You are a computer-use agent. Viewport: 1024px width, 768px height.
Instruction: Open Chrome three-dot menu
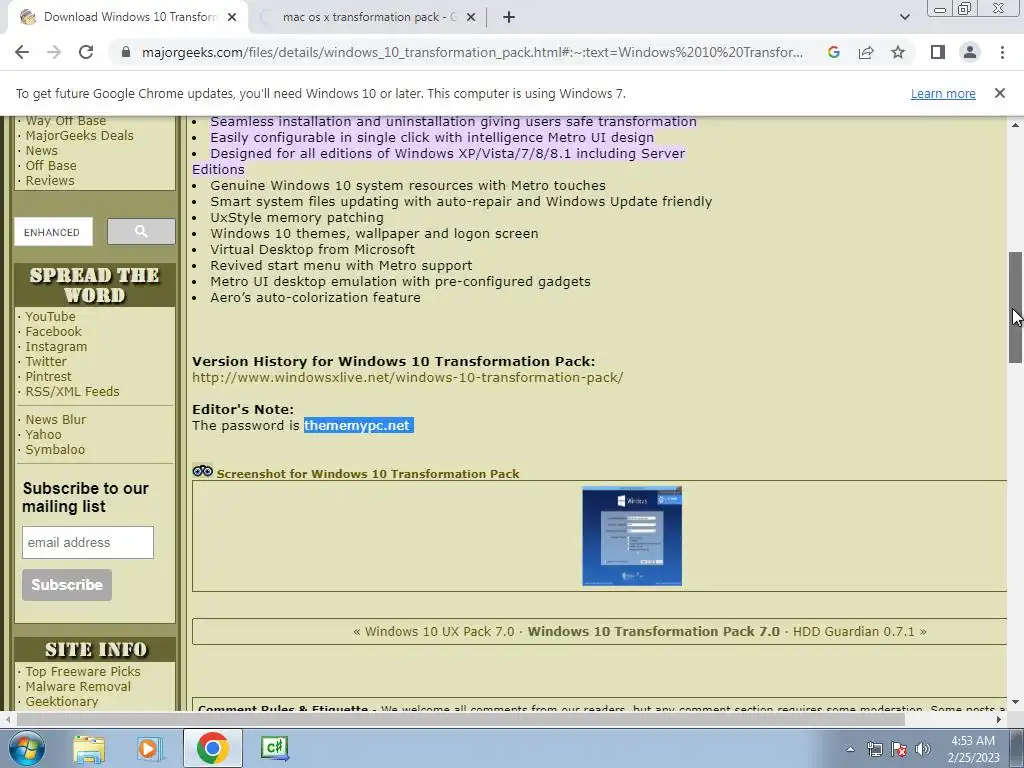point(1002,52)
